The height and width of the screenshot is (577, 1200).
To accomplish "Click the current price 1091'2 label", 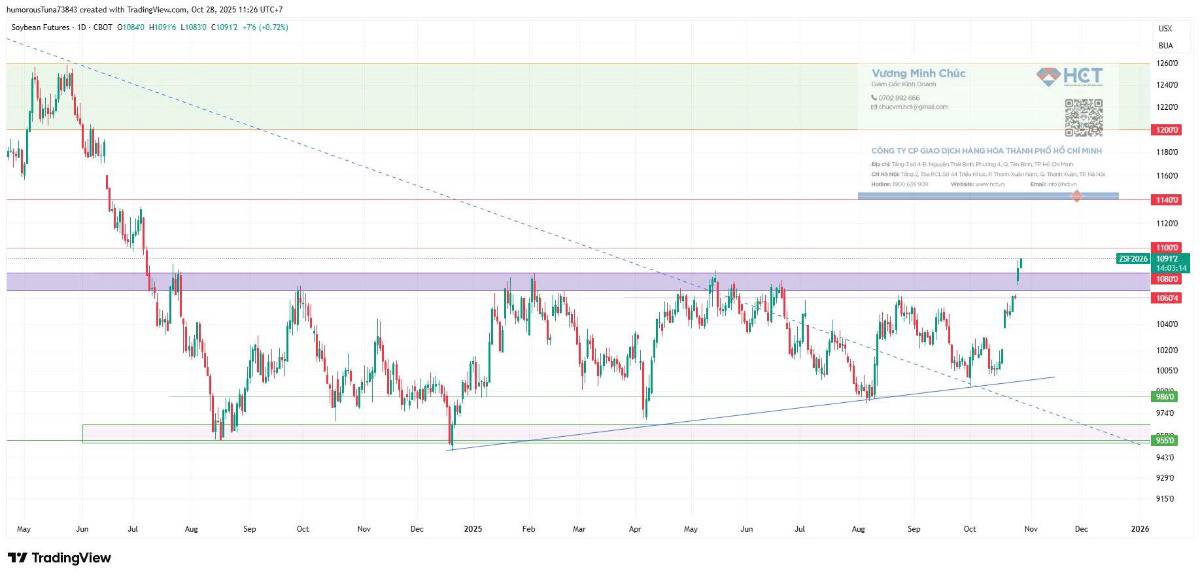I will 1167,258.
